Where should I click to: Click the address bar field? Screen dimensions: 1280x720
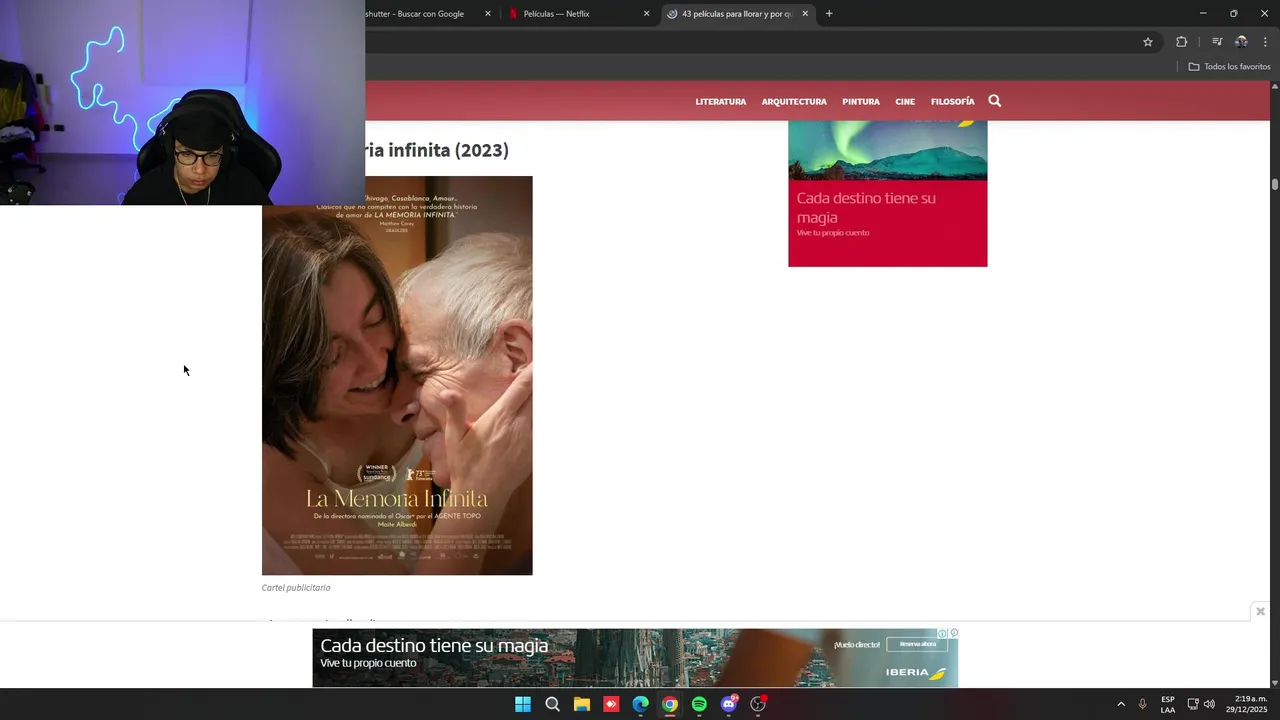coord(748,42)
